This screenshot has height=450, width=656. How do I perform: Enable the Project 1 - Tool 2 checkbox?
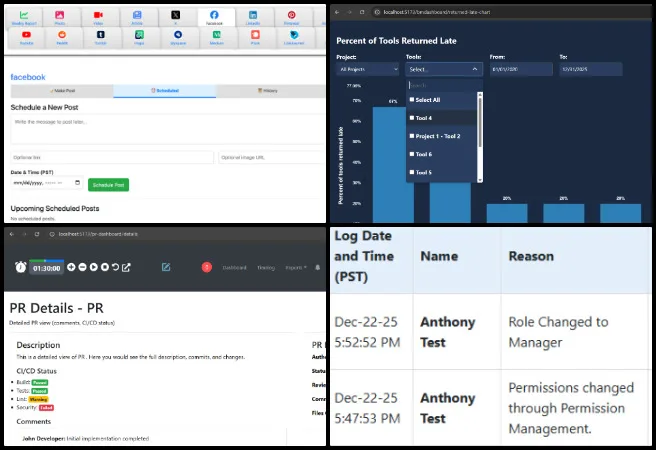pyautogui.click(x=411, y=136)
